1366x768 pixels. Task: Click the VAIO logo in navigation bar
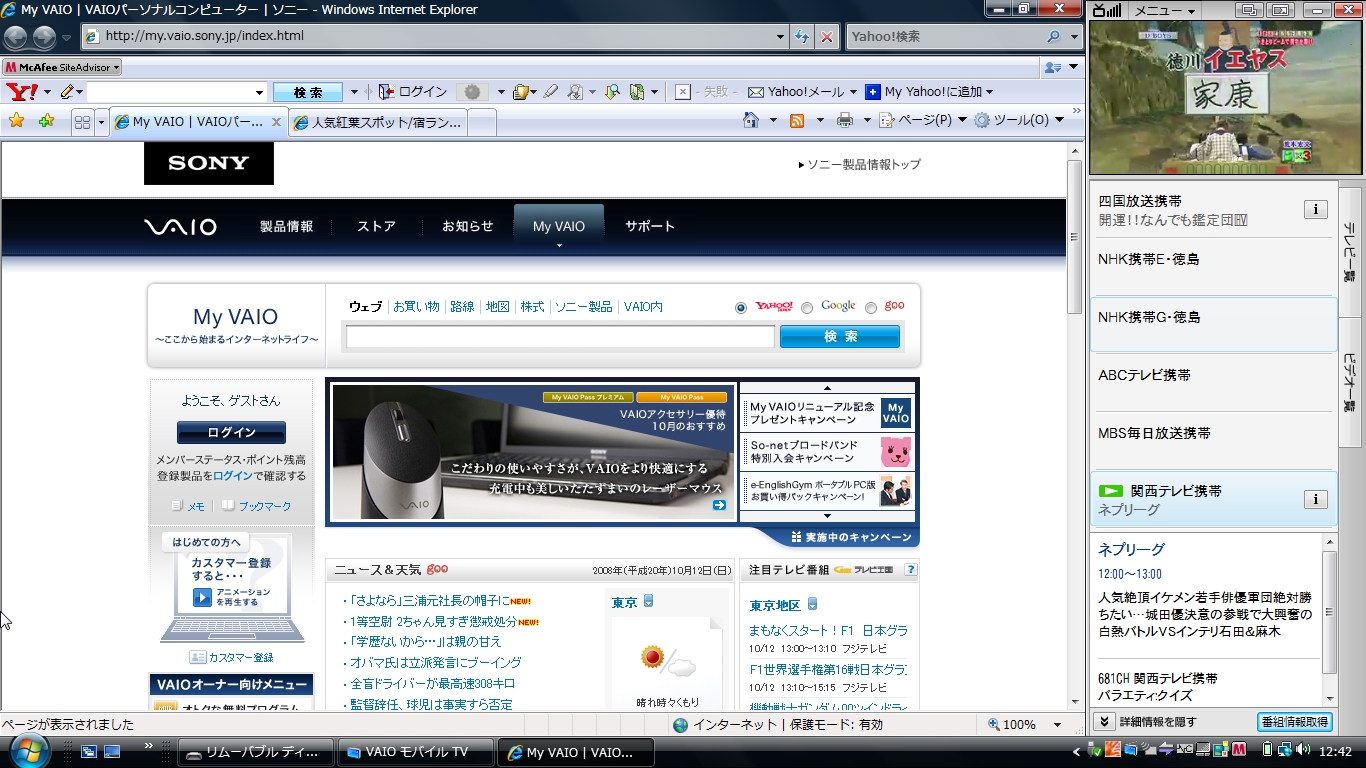click(180, 227)
